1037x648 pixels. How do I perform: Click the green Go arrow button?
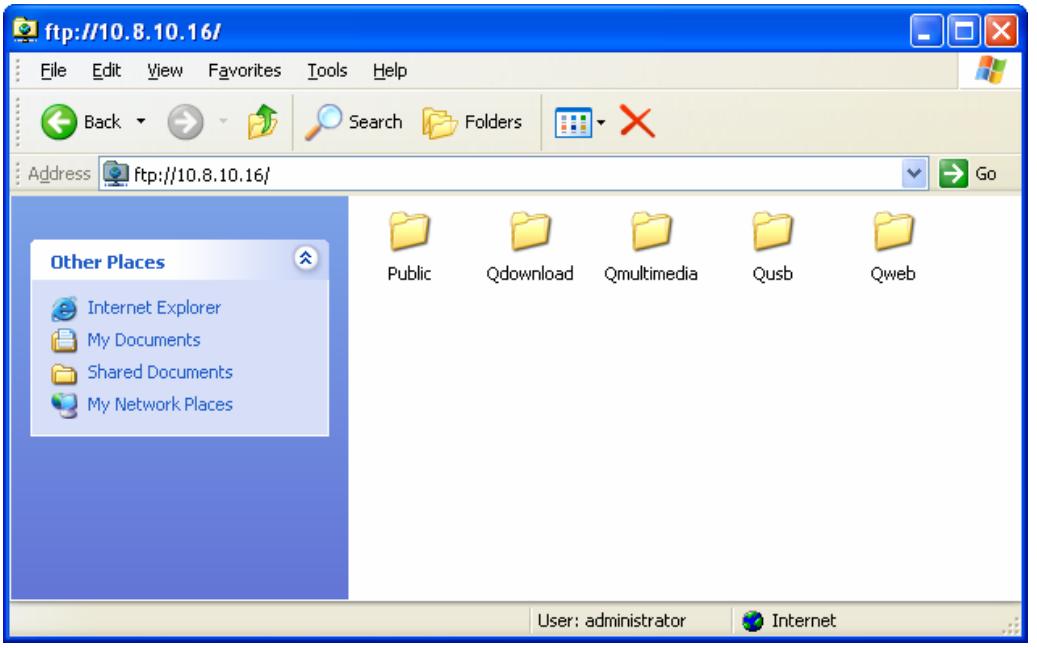point(954,174)
